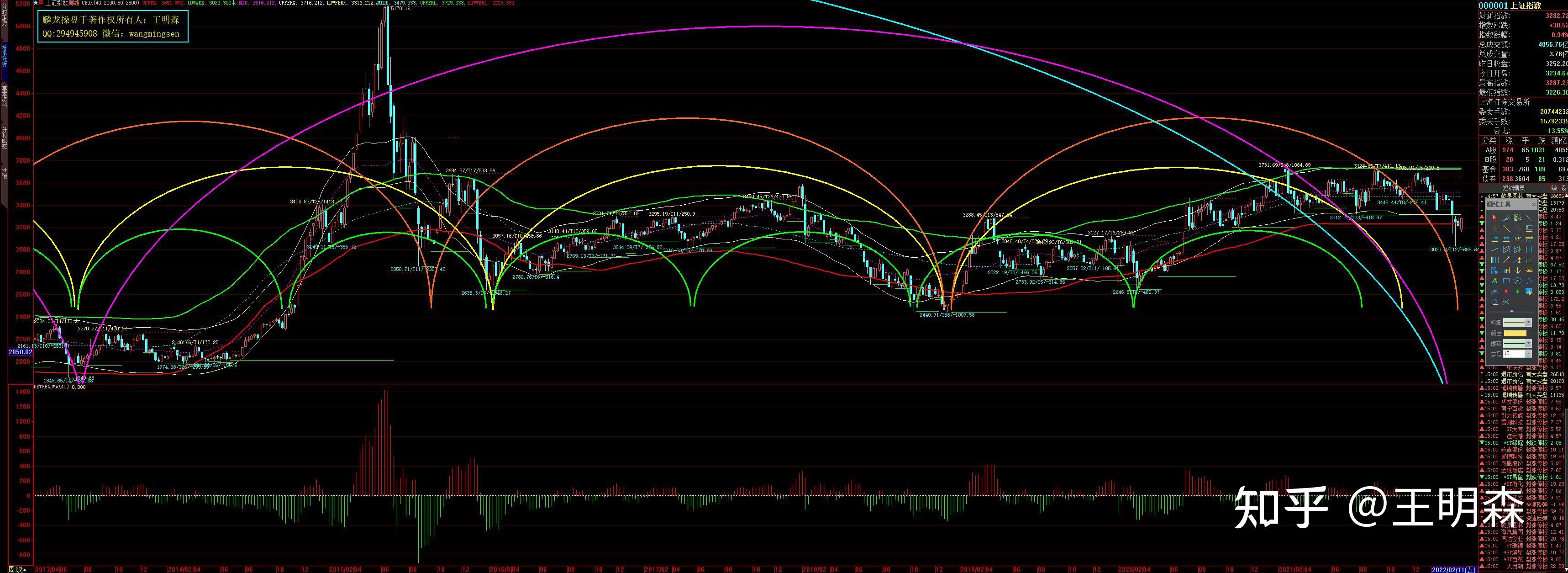Click the 2050.02 price axis marker

[20, 352]
